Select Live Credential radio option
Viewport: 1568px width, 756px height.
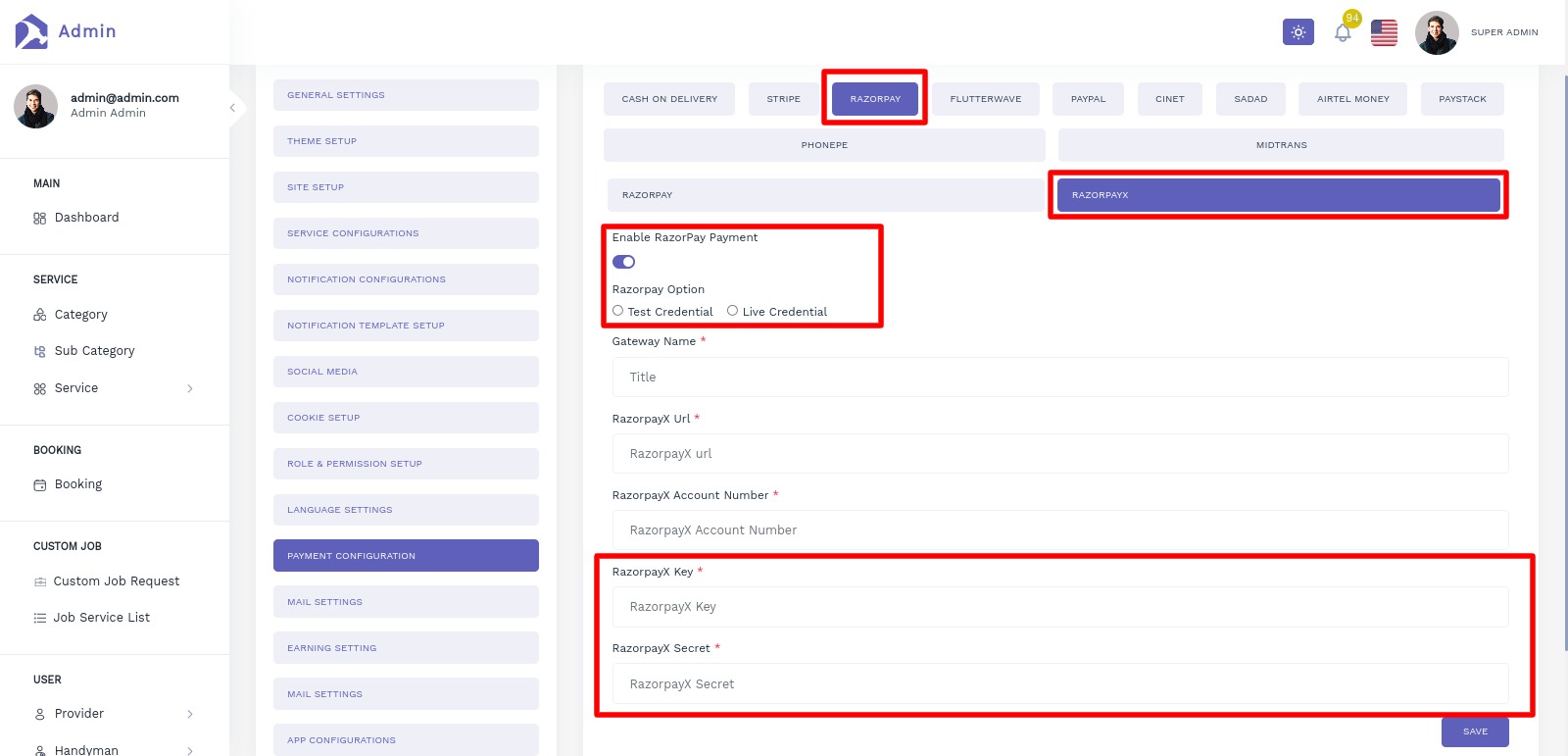(x=732, y=311)
